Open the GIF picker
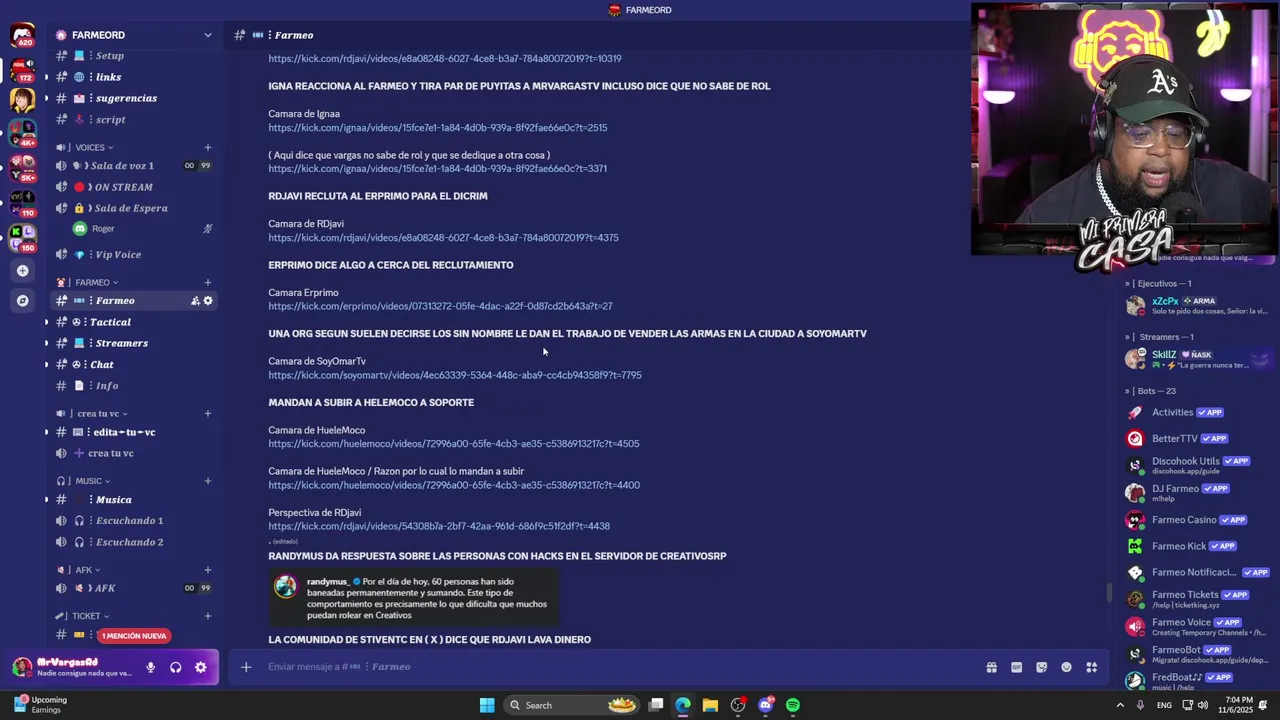Screen dimensions: 1280x720 click(x=1016, y=667)
